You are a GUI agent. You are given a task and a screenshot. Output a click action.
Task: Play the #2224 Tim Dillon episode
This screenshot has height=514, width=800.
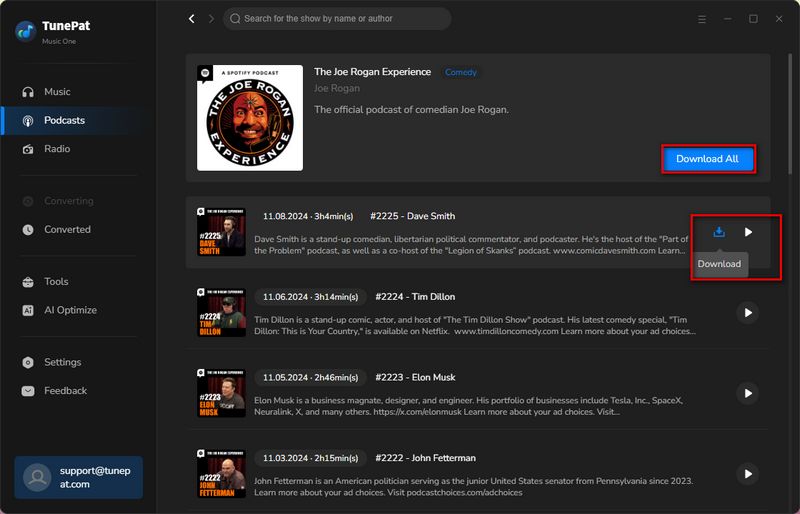click(x=747, y=313)
